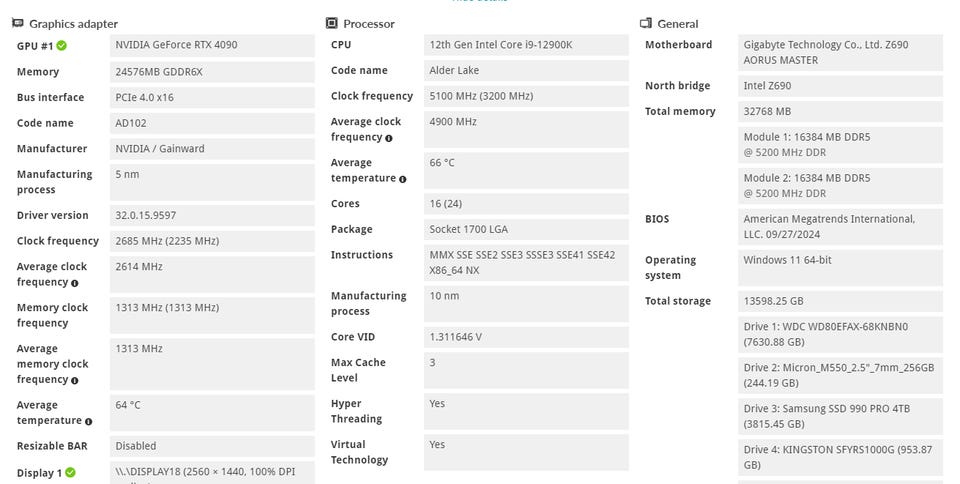Click the Hyper Threading Yes value
The image size is (960, 484).
pyautogui.click(x=437, y=404)
